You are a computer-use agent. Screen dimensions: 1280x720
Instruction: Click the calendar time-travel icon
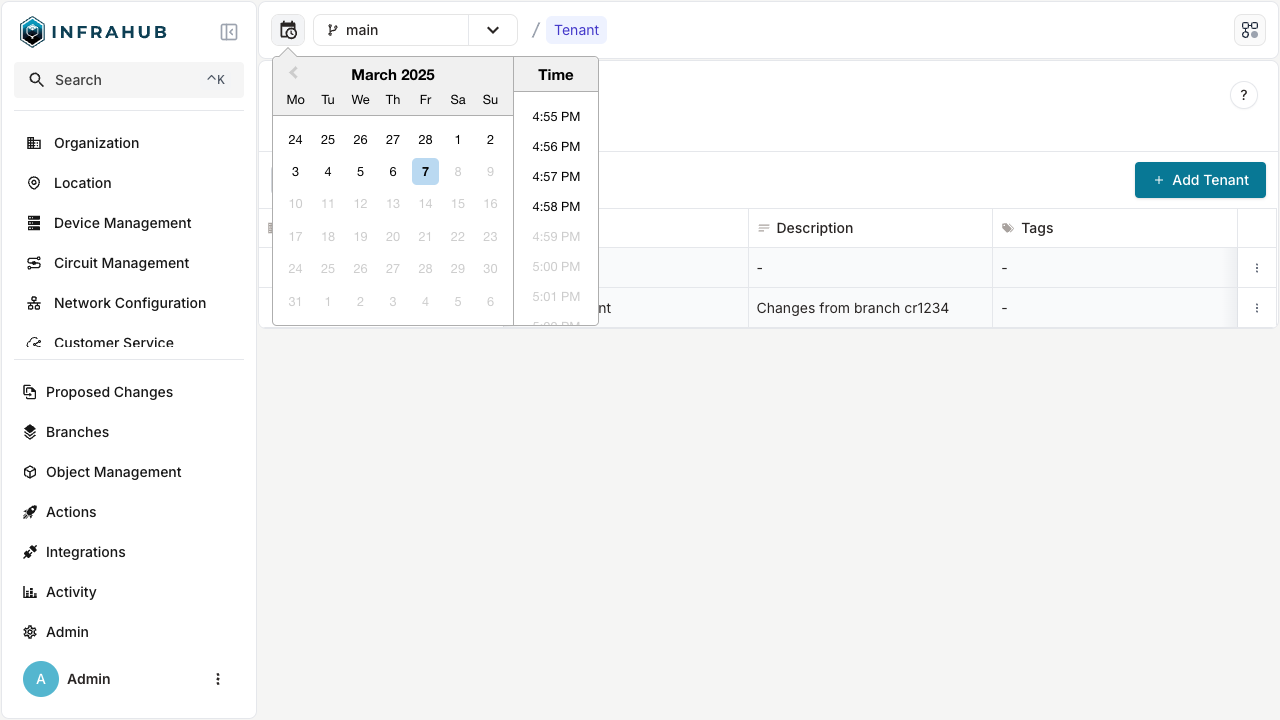pos(288,30)
